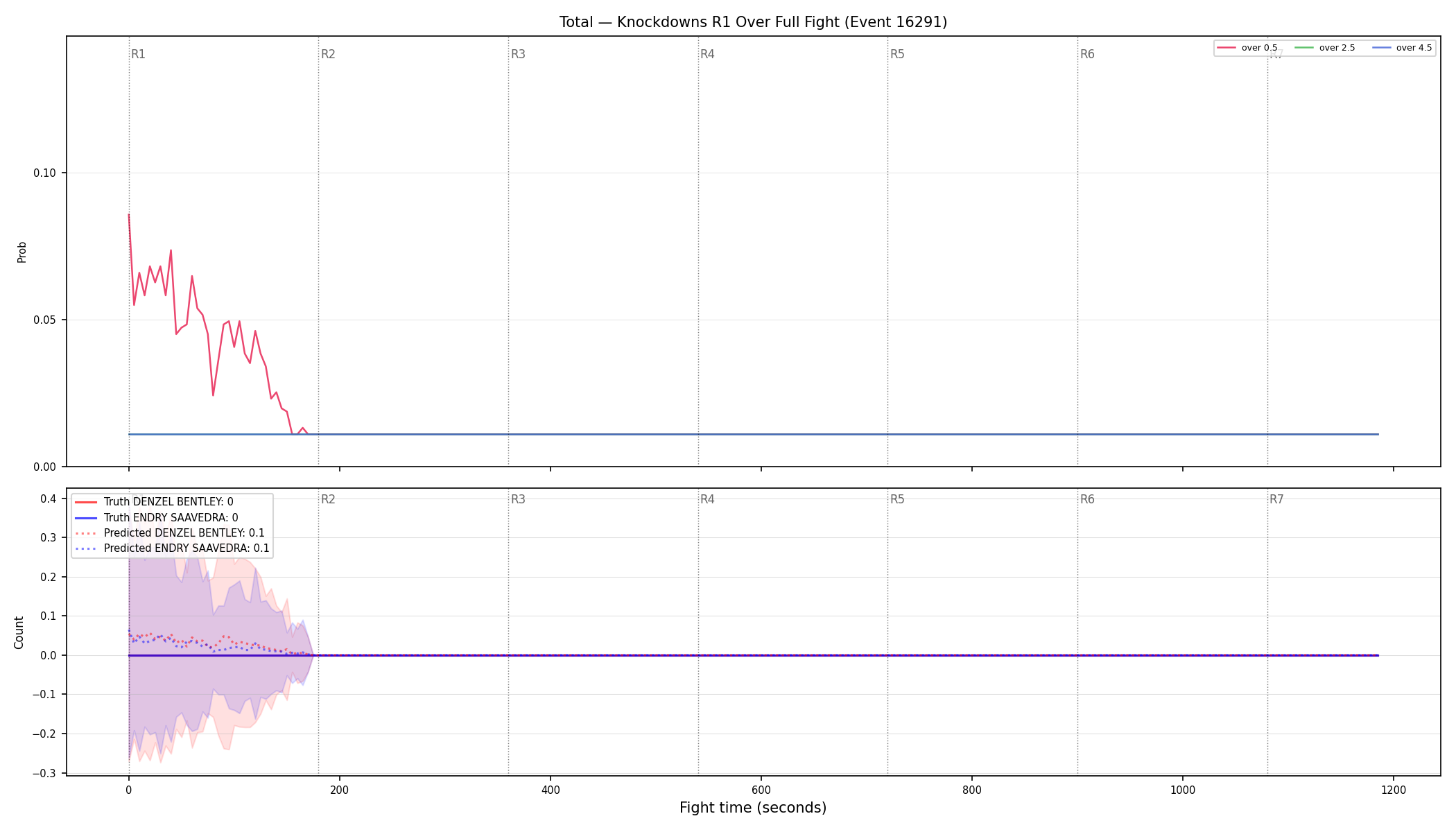Screen dimensions: 1456x832
Task: Click the 'over 0.5' legend entry
Action: (x=1247, y=48)
